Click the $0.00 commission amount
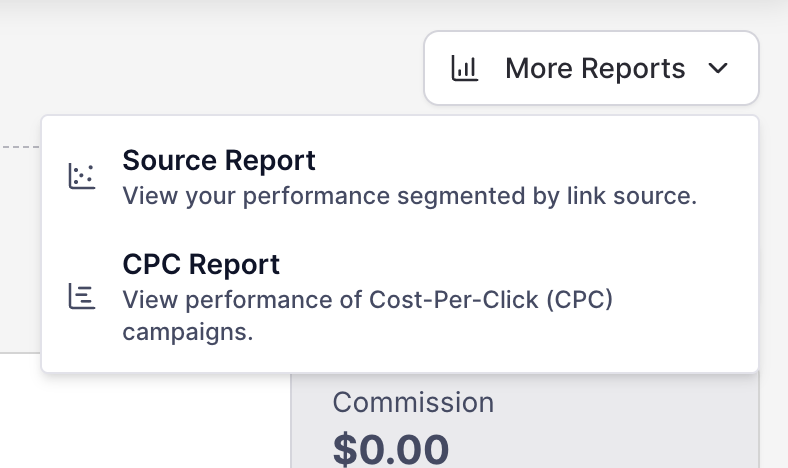The height and width of the screenshot is (468, 788). (391, 448)
